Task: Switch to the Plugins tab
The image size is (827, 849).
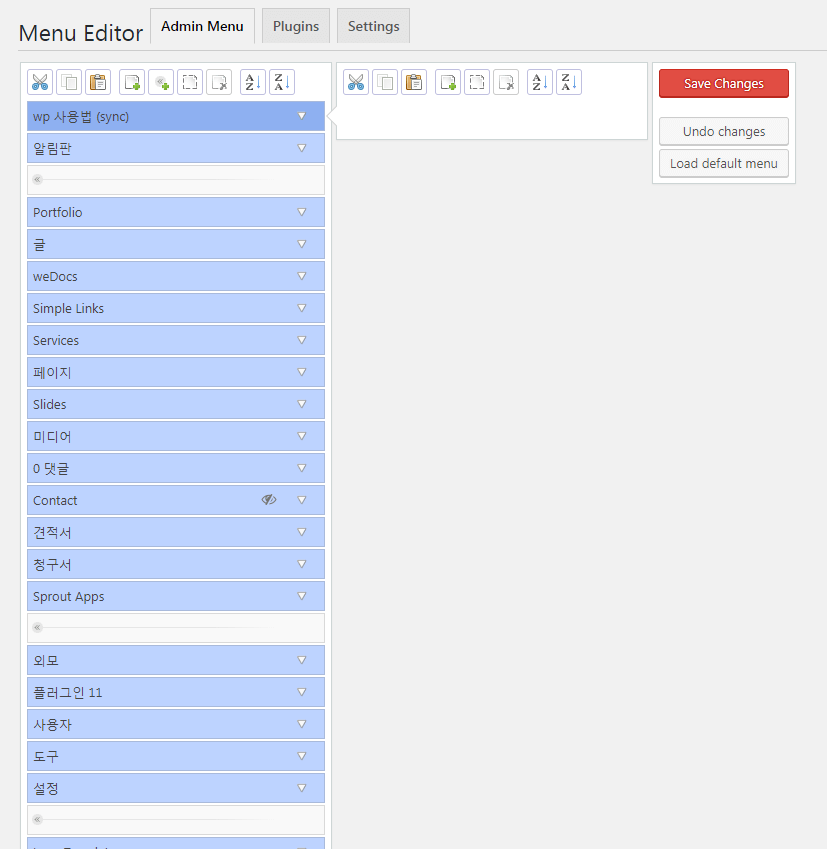Action: coord(296,26)
